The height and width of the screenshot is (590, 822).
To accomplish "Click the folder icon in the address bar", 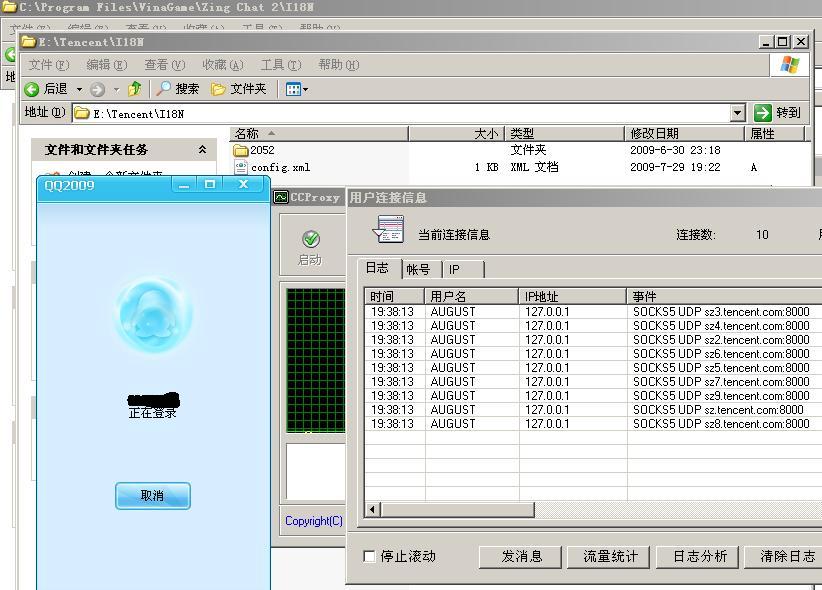I will (81, 113).
